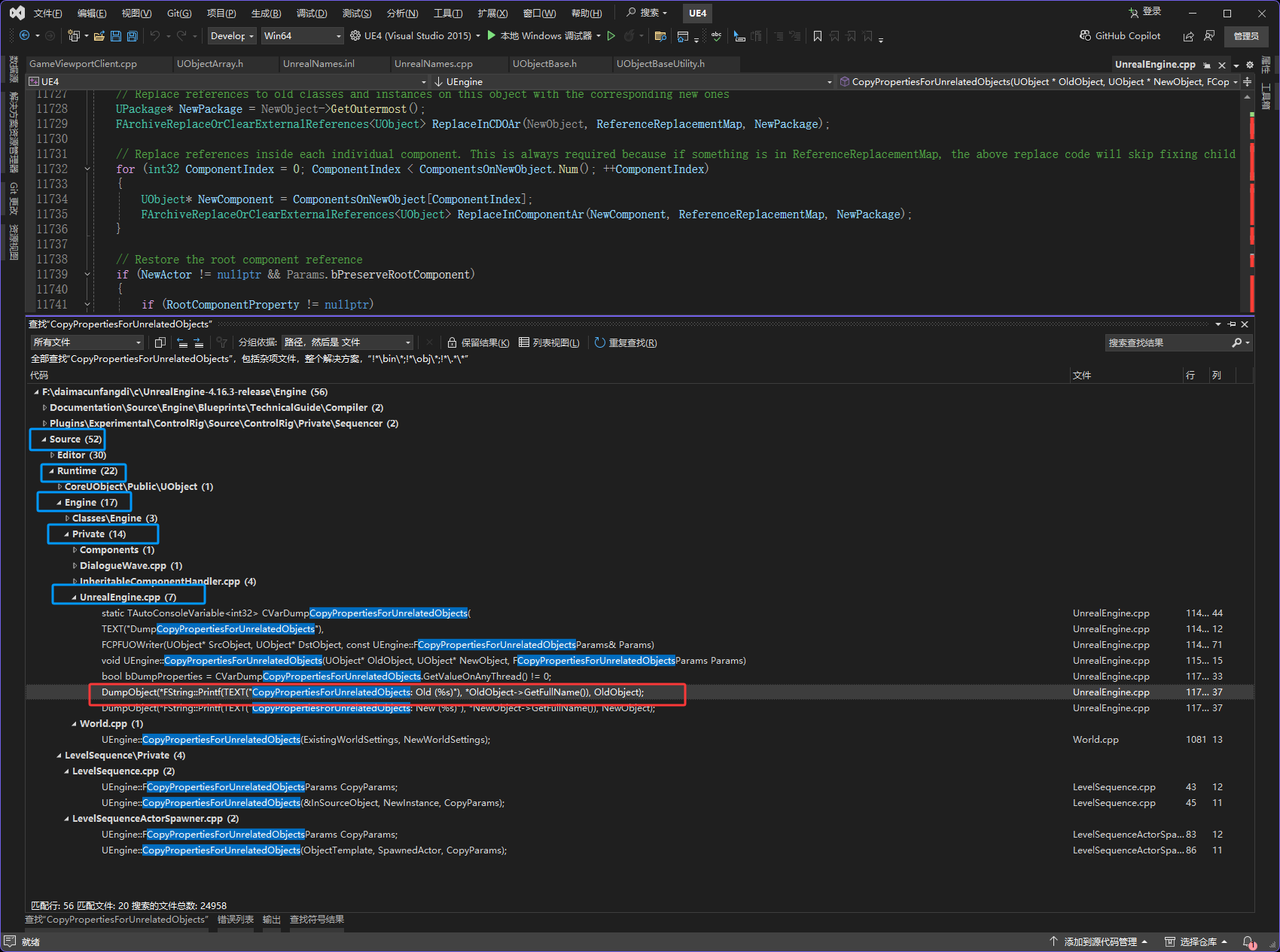Viewport: 1280px width, 952px height.
Task: Collapse the Source (52) tree node
Action: click(44, 440)
